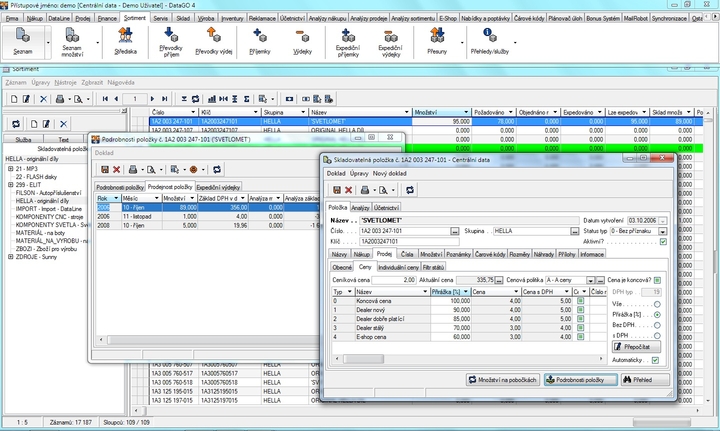Open Převodky příjem icon
The image size is (720, 431).
click(x=170, y=41)
